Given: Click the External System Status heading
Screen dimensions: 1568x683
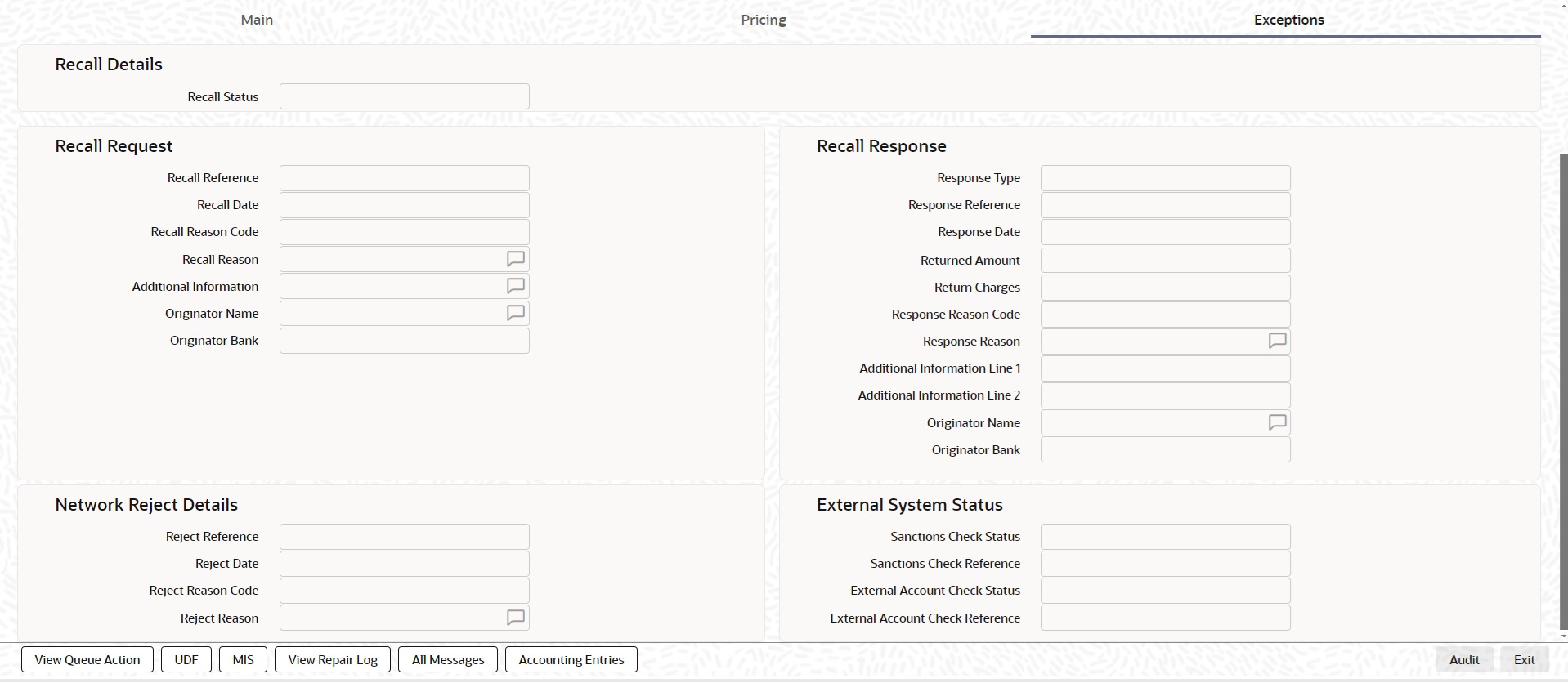Looking at the screenshot, I should (x=909, y=505).
